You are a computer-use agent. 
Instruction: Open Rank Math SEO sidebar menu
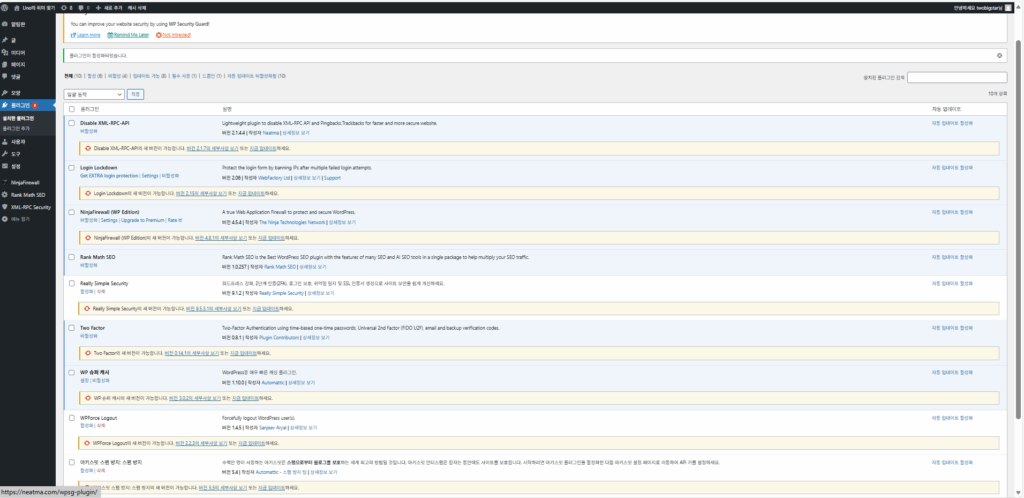26,194
